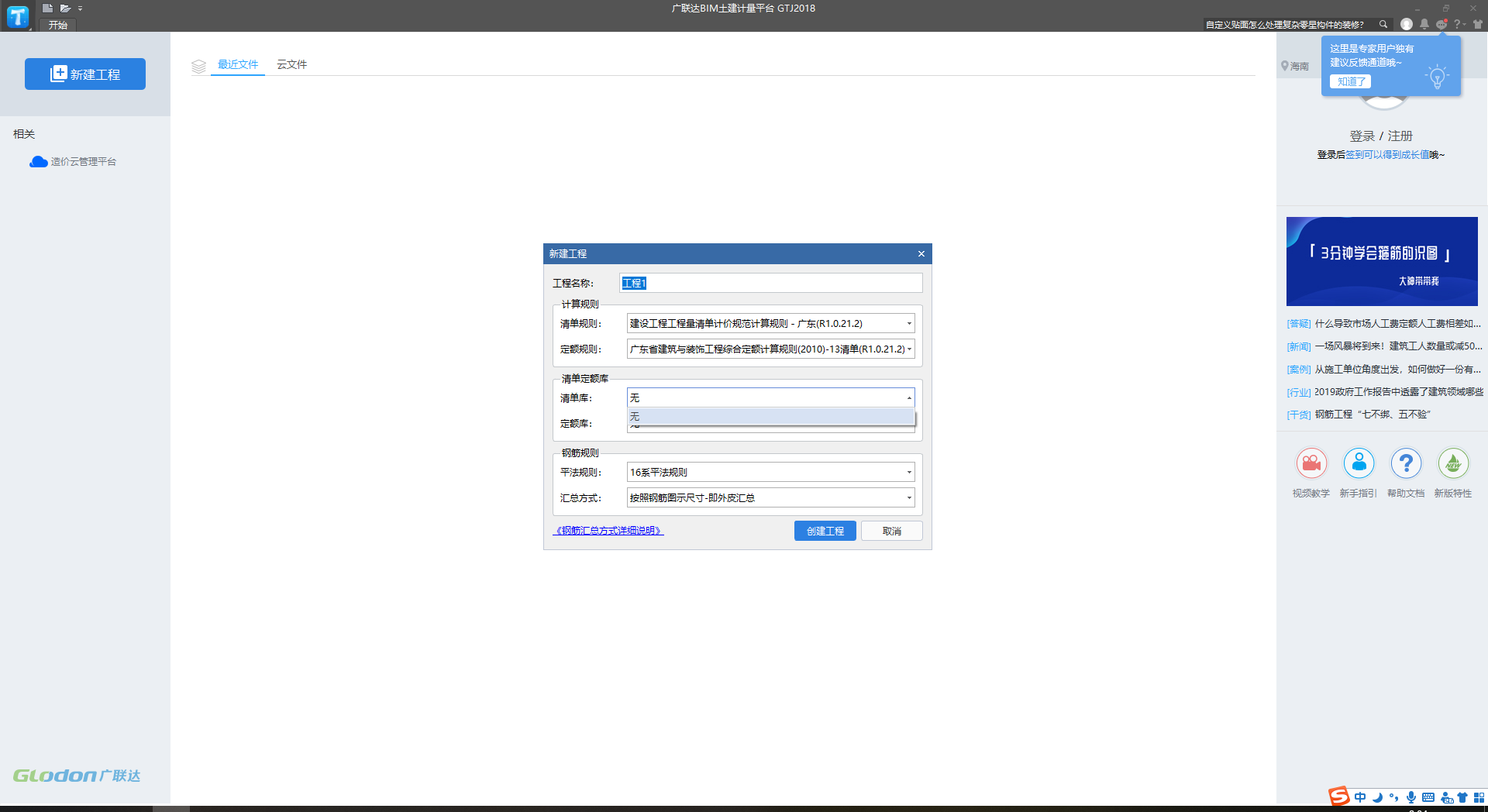Screen dimensions: 1488x812
Task: Open 《钢筋汇总方式详细说明》 link
Action: pos(608,531)
